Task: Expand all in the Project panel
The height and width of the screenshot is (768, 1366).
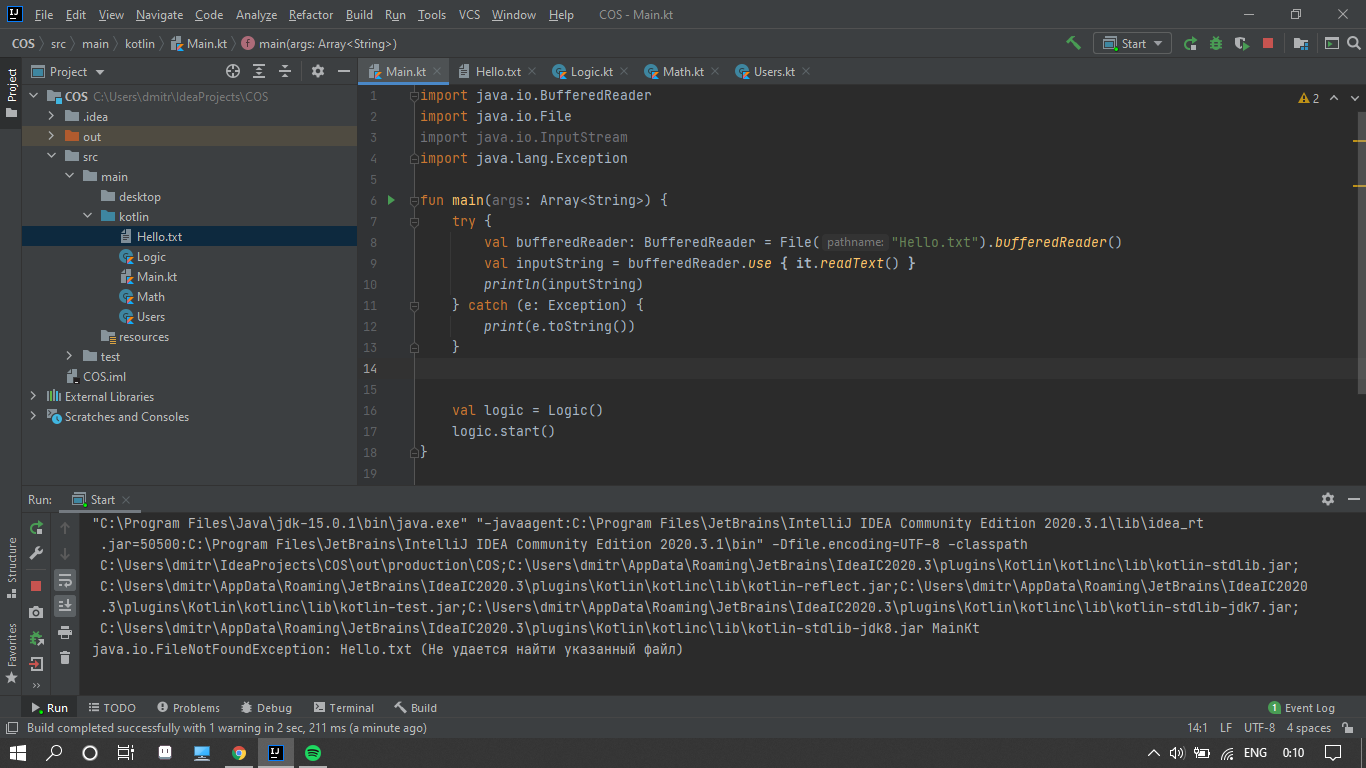Action: [259, 71]
